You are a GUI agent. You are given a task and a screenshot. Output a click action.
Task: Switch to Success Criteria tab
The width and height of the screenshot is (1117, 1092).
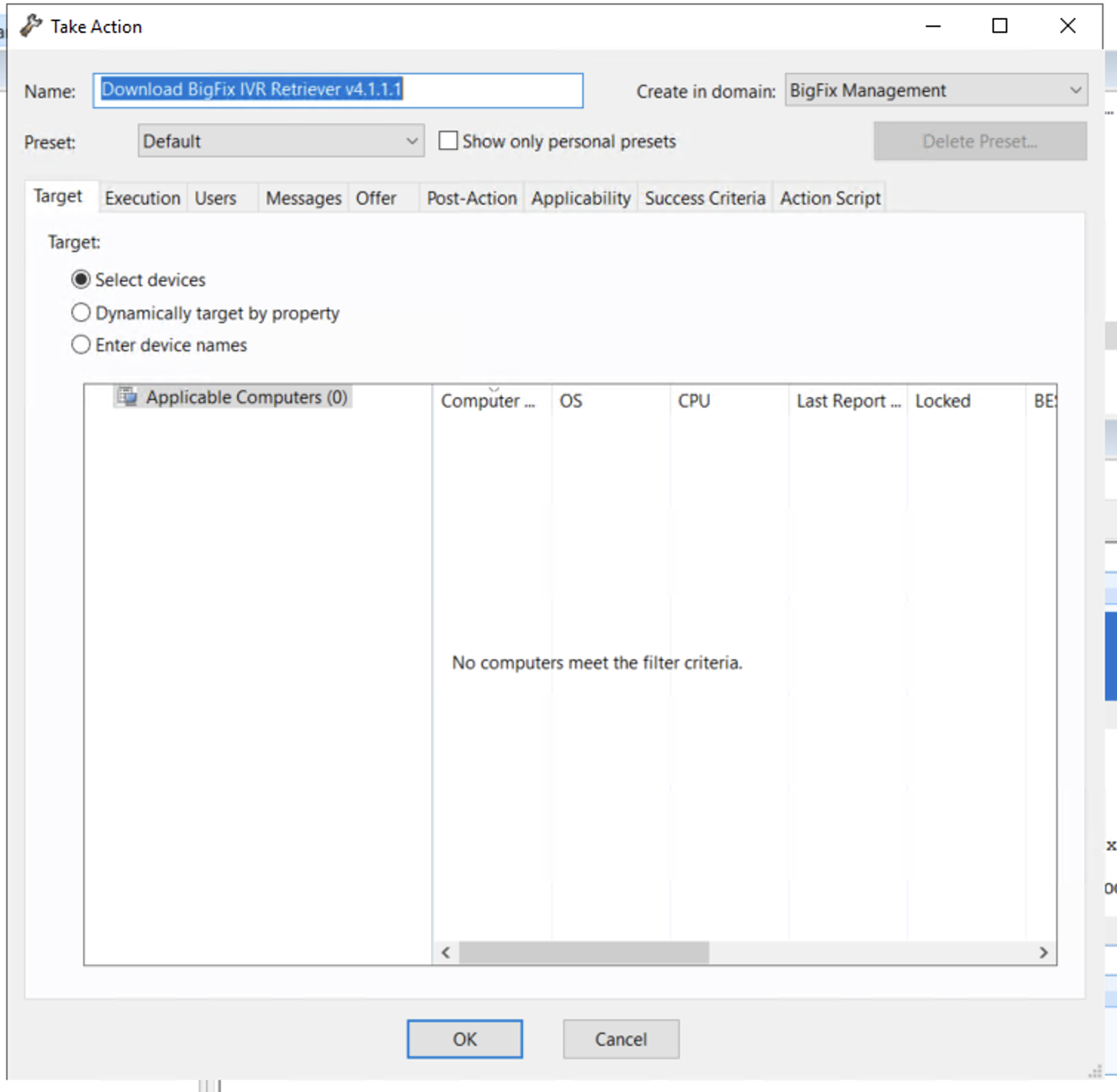(x=705, y=198)
